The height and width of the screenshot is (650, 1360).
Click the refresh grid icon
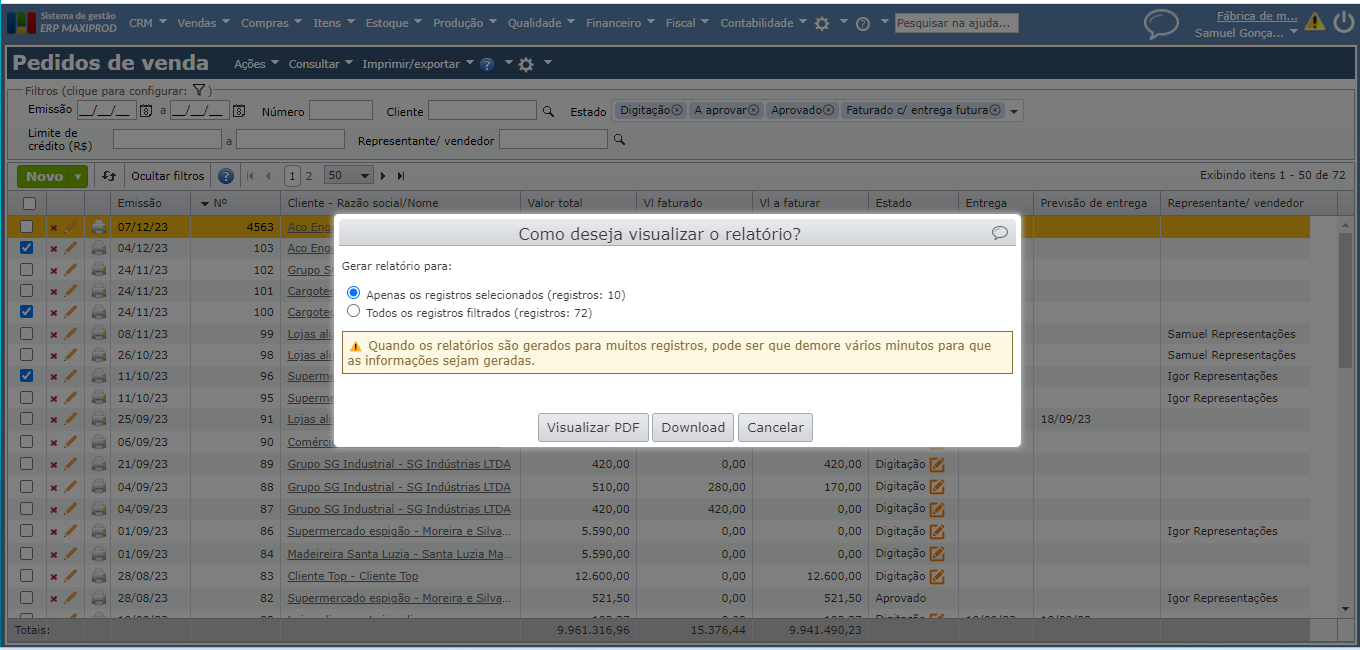click(109, 176)
